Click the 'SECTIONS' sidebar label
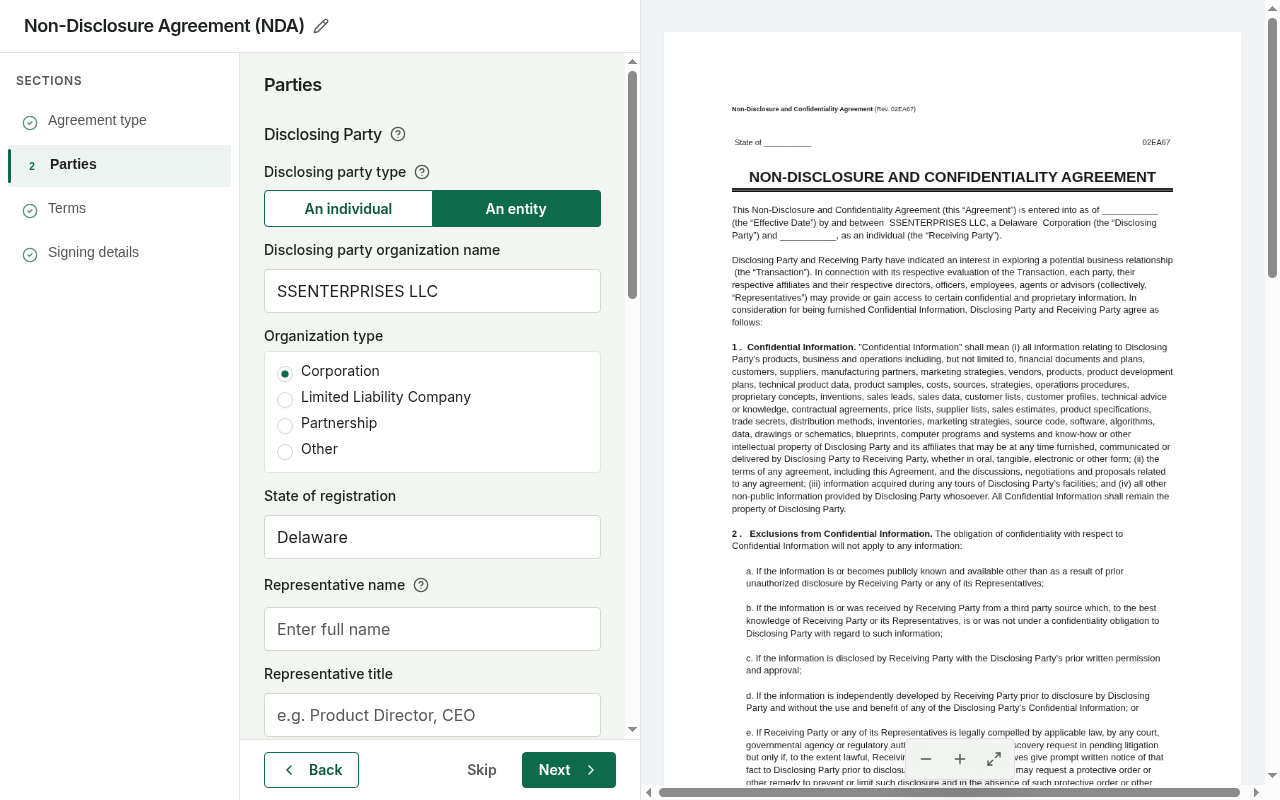 49,81
